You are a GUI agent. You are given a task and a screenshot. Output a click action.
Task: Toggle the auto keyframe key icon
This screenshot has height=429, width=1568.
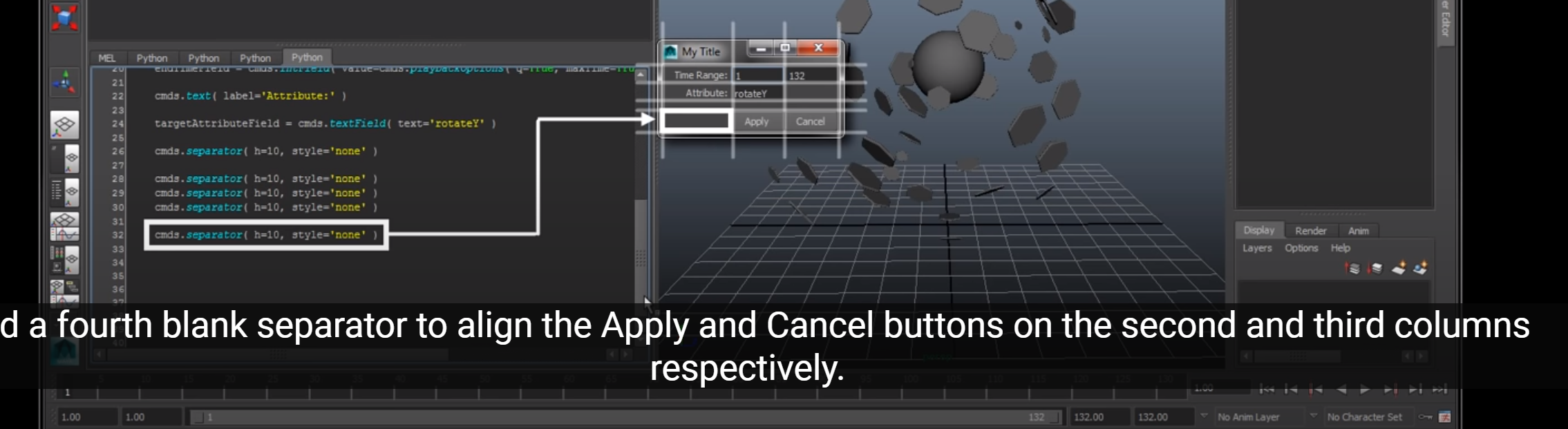[1425, 417]
